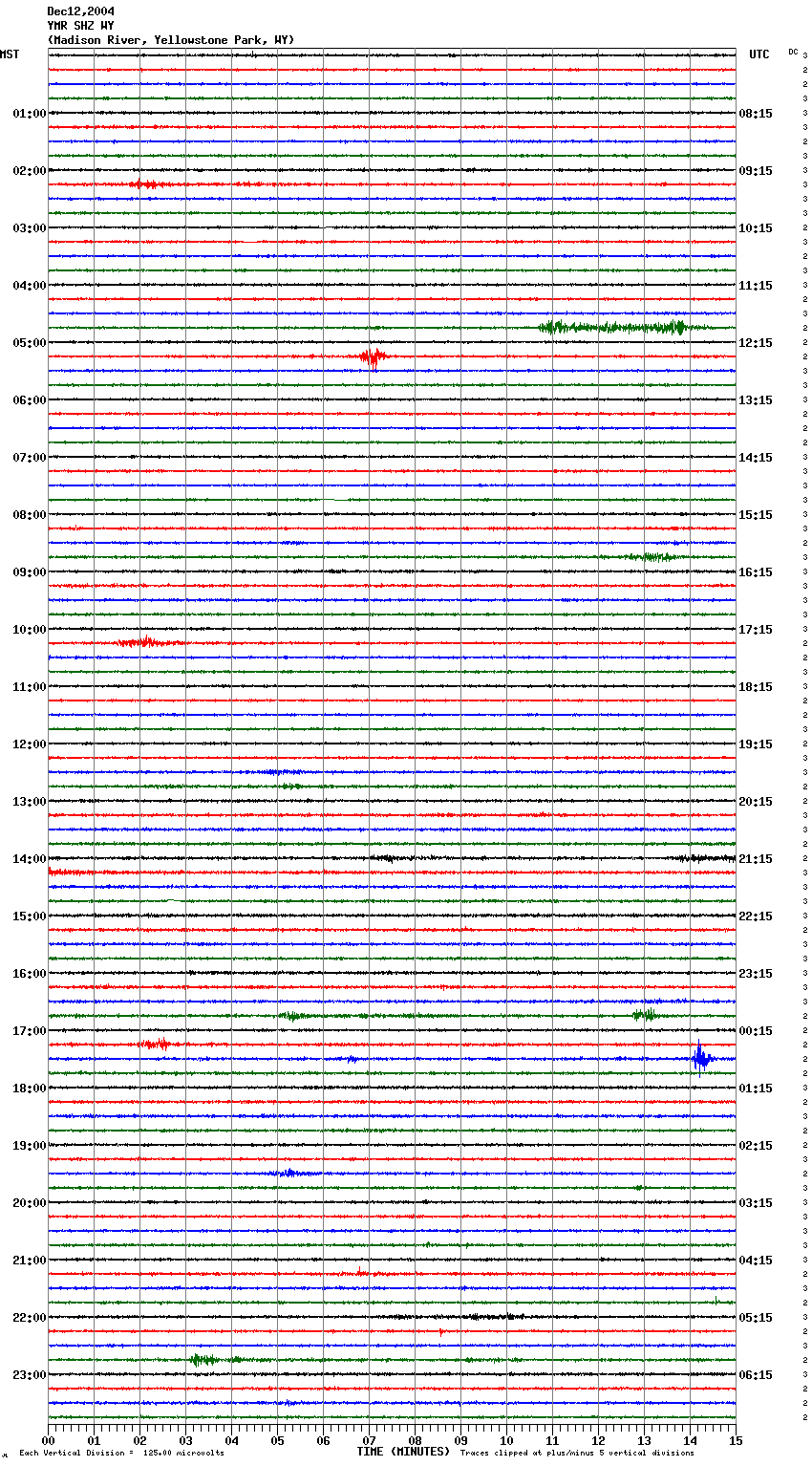Click minute 03 on the bottom axis
This screenshot has width=812, height=1466.
[x=185, y=1440]
